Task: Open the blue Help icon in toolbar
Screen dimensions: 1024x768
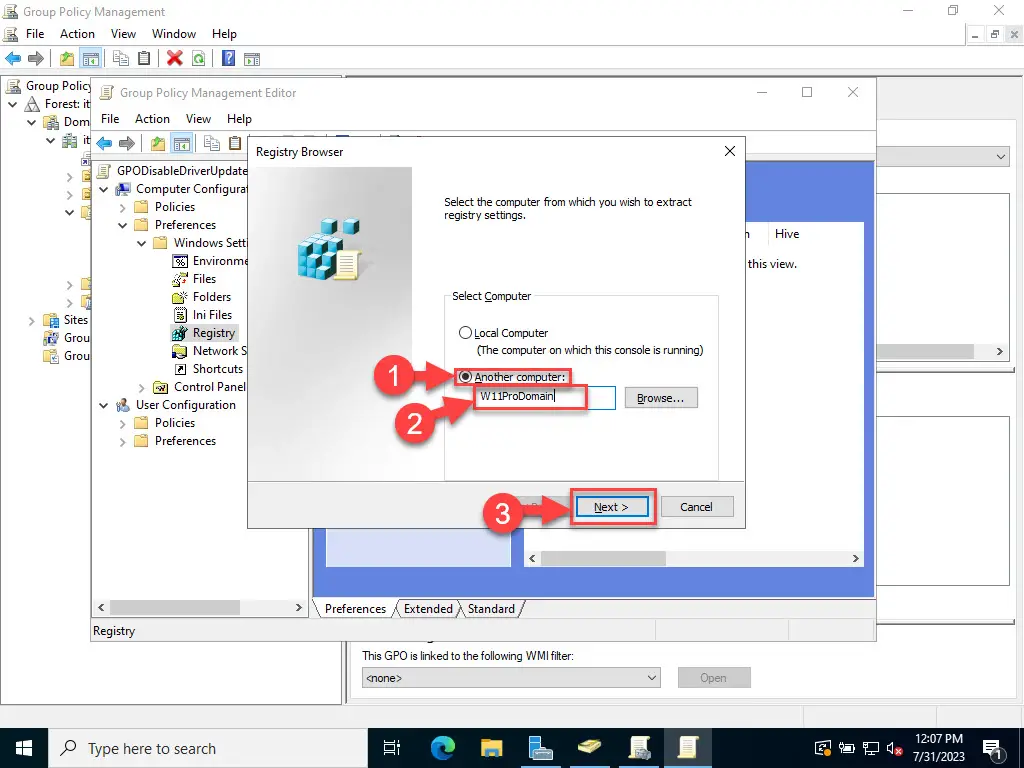Action: pyautogui.click(x=228, y=58)
